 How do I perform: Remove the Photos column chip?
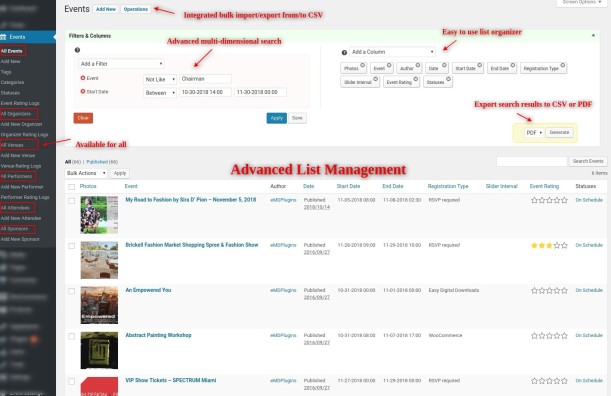(362, 65)
